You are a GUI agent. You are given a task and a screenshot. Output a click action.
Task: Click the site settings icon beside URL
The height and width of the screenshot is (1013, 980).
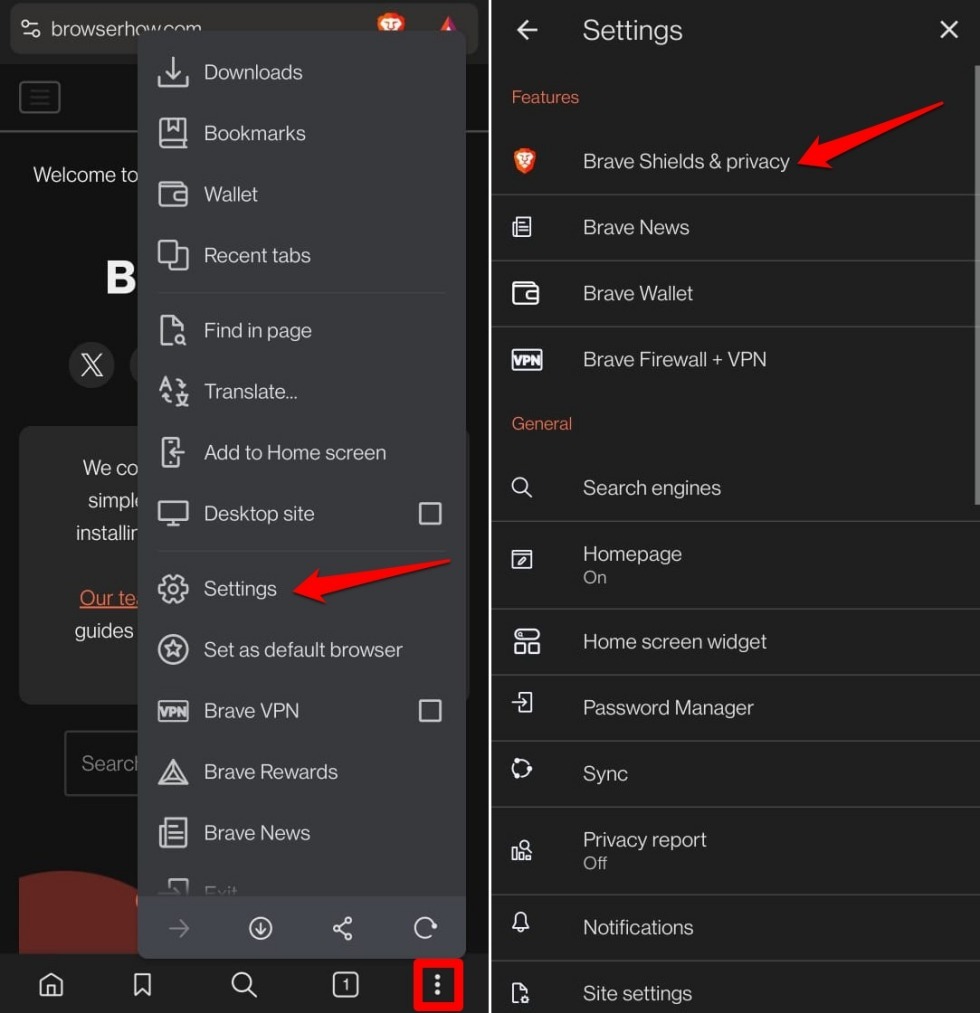tap(30, 28)
